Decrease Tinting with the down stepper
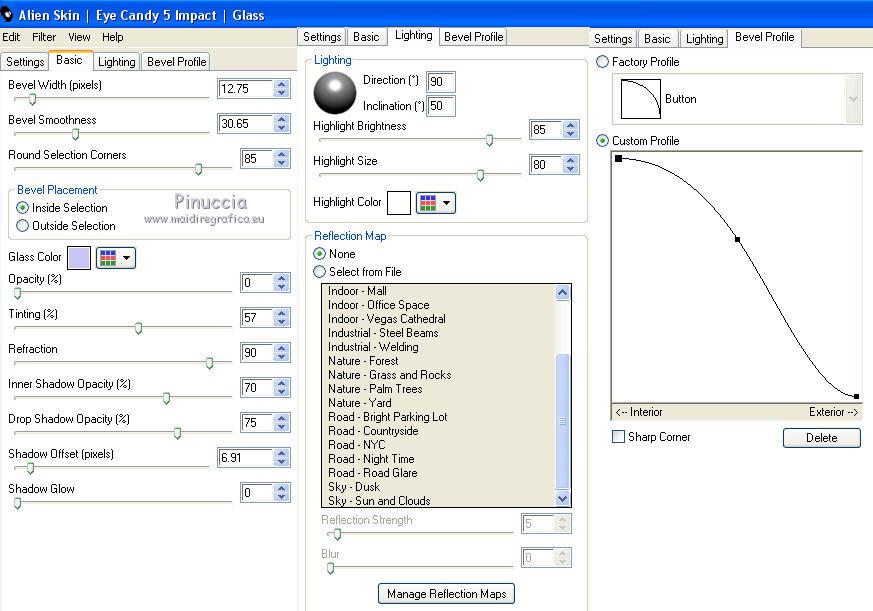This screenshot has height=611, width=873. pos(282,322)
